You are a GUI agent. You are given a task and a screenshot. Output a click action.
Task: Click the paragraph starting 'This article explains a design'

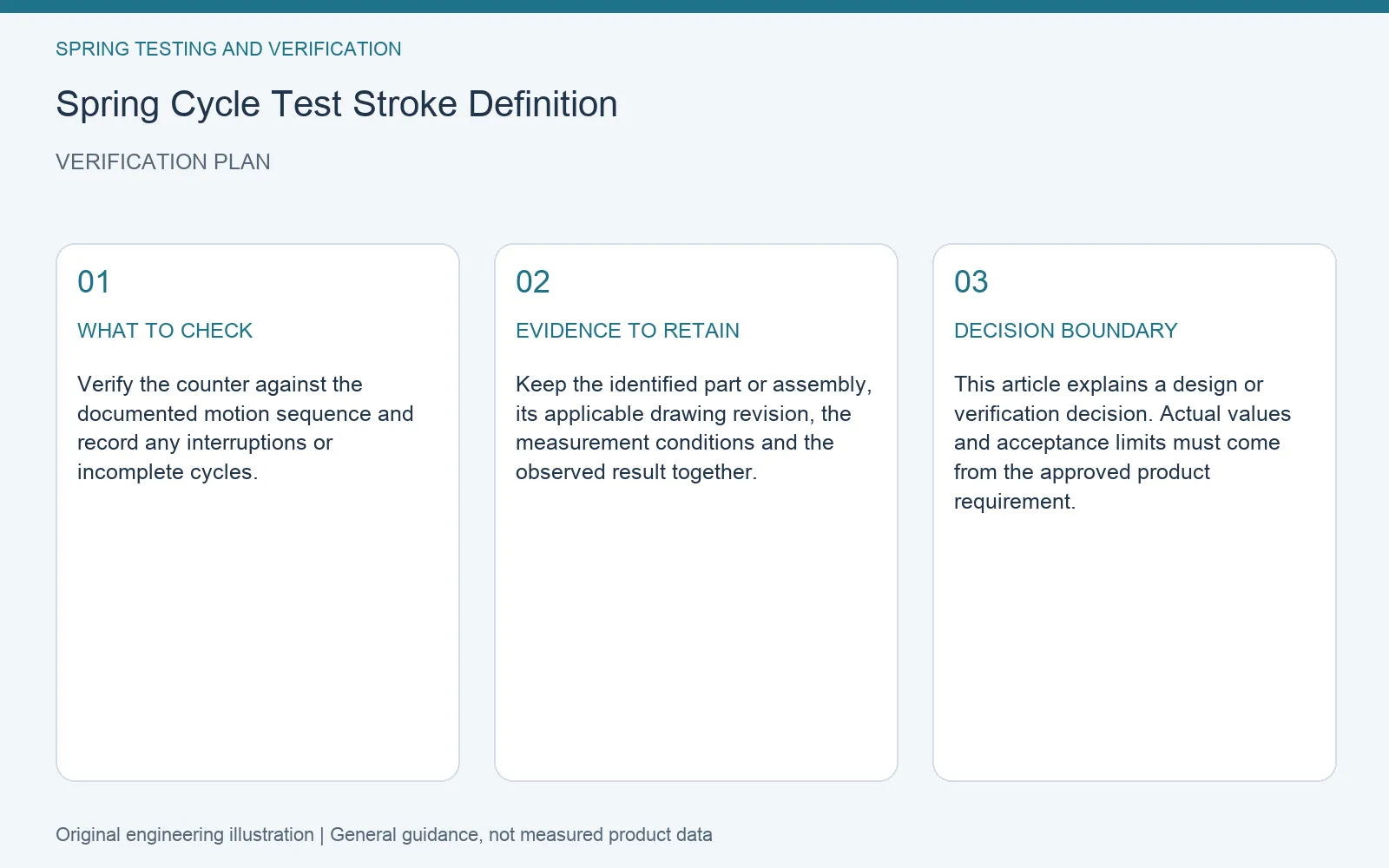click(1122, 443)
